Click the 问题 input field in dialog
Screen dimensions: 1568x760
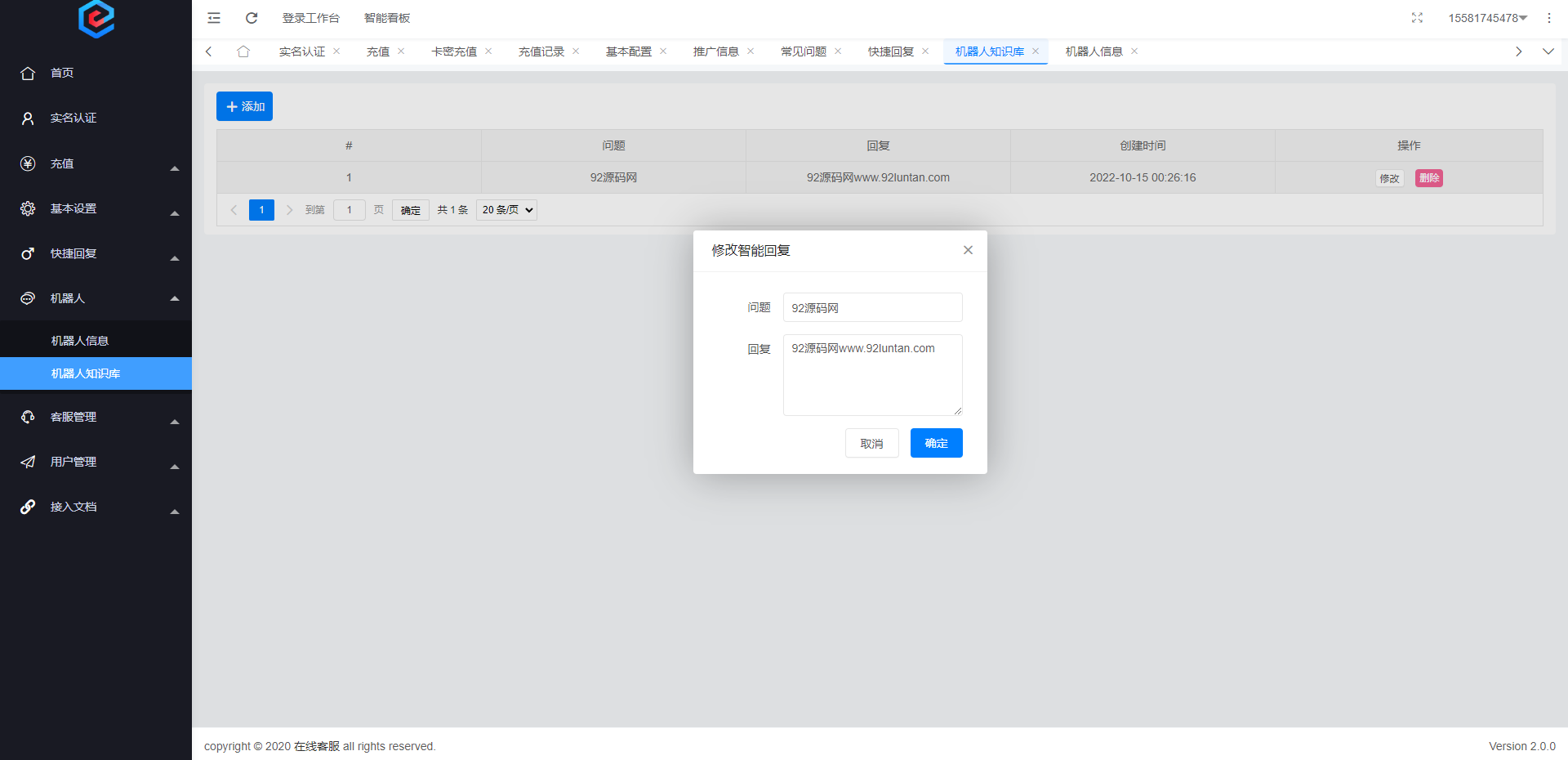pyautogui.click(x=872, y=308)
